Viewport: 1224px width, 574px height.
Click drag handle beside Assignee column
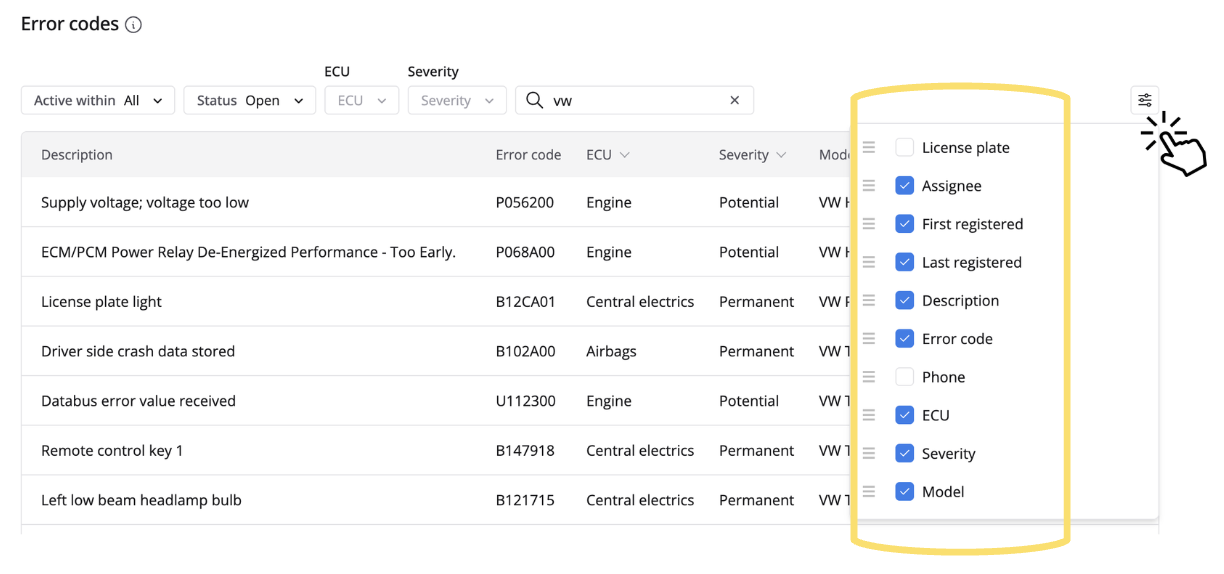(x=869, y=186)
